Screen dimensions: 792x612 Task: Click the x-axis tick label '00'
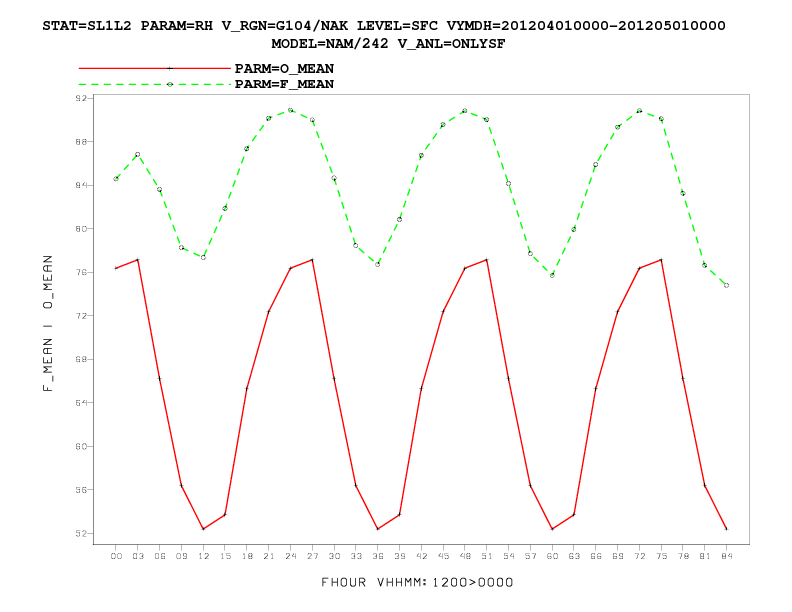[x=116, y=556]
